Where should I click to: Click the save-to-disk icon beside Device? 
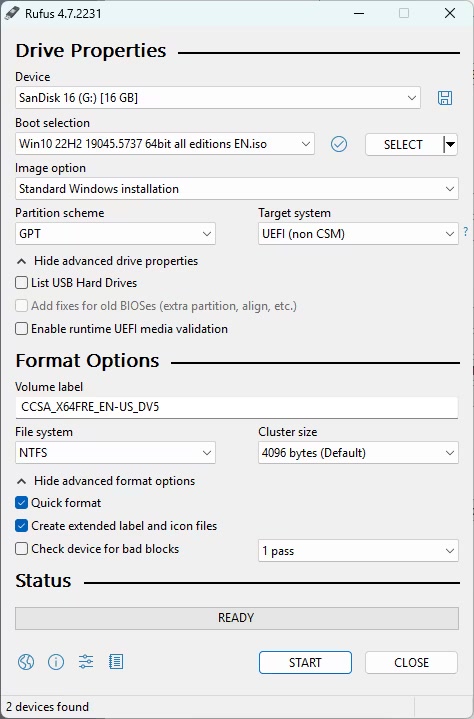pos(445,98)
